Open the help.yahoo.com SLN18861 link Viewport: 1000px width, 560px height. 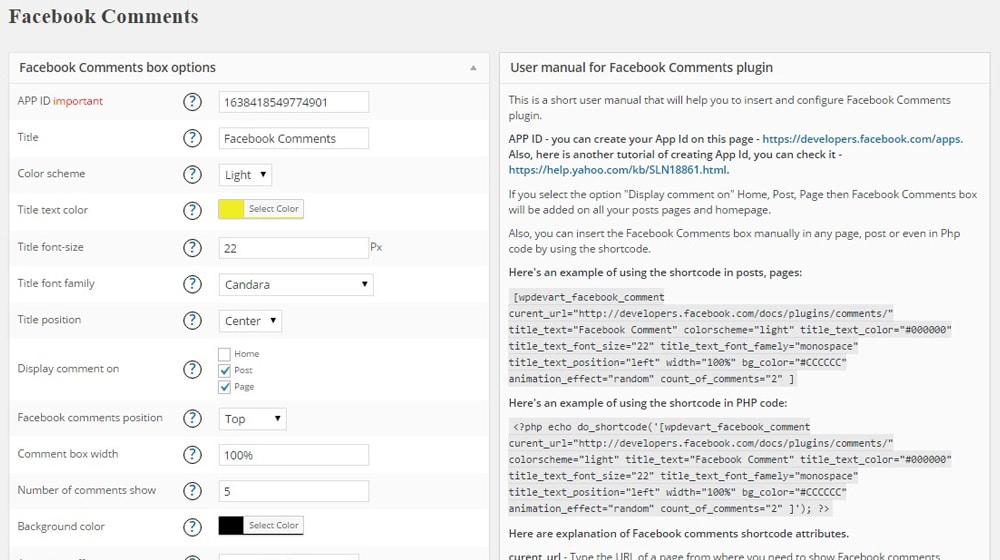(x=619, y=170)
